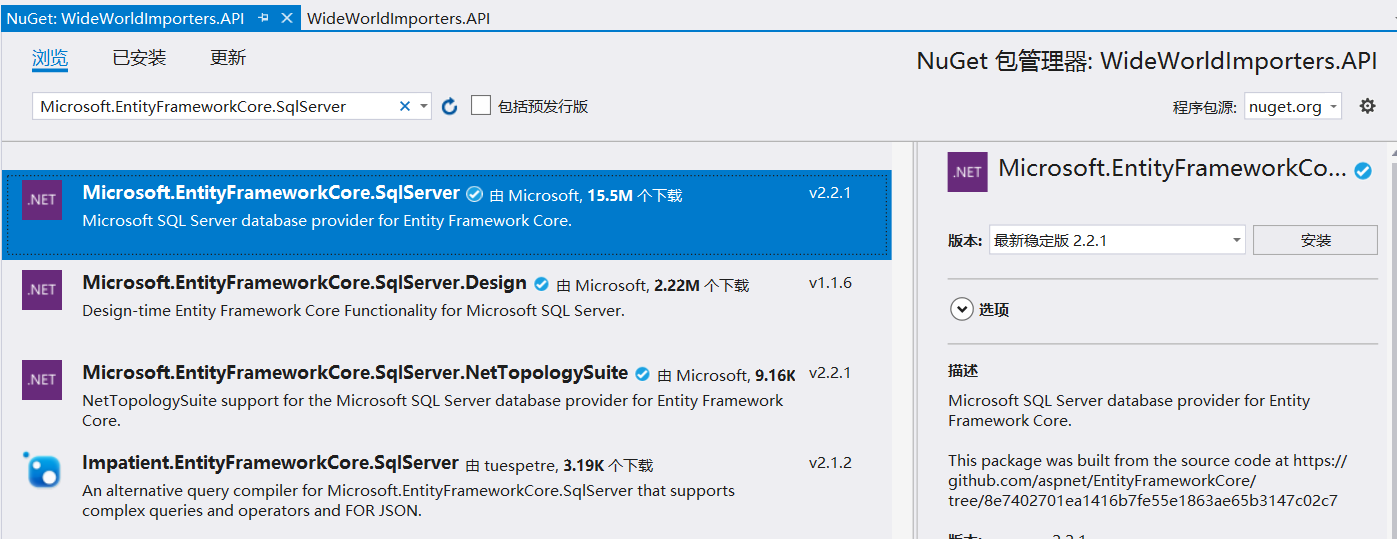The height and width of the screenshot is (539, 1397).
Task: Switch to the WideWorldImporters.API document tab
Action: click(x=398, y=18)
